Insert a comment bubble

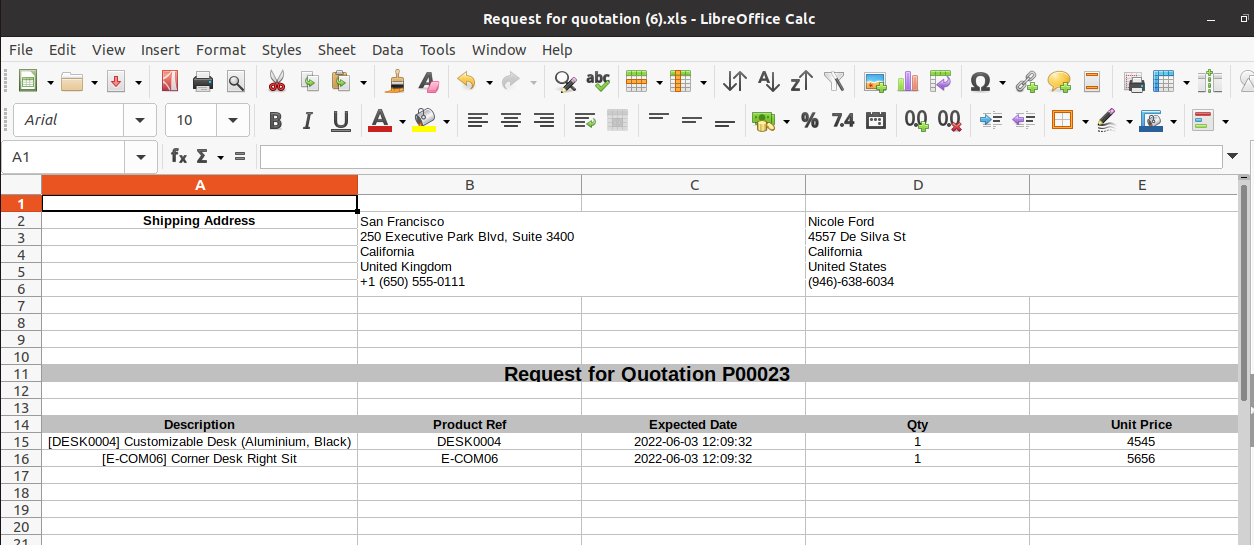(x=1059, y=82)
